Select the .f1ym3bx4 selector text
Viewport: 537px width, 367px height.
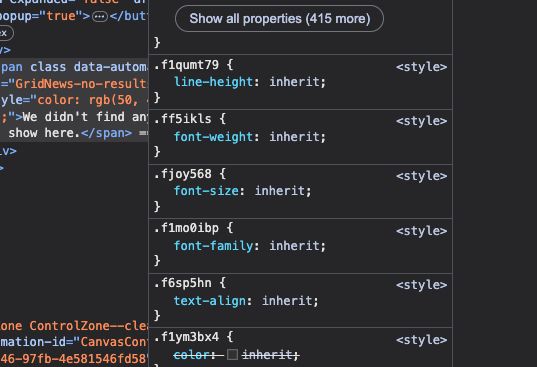186,337
